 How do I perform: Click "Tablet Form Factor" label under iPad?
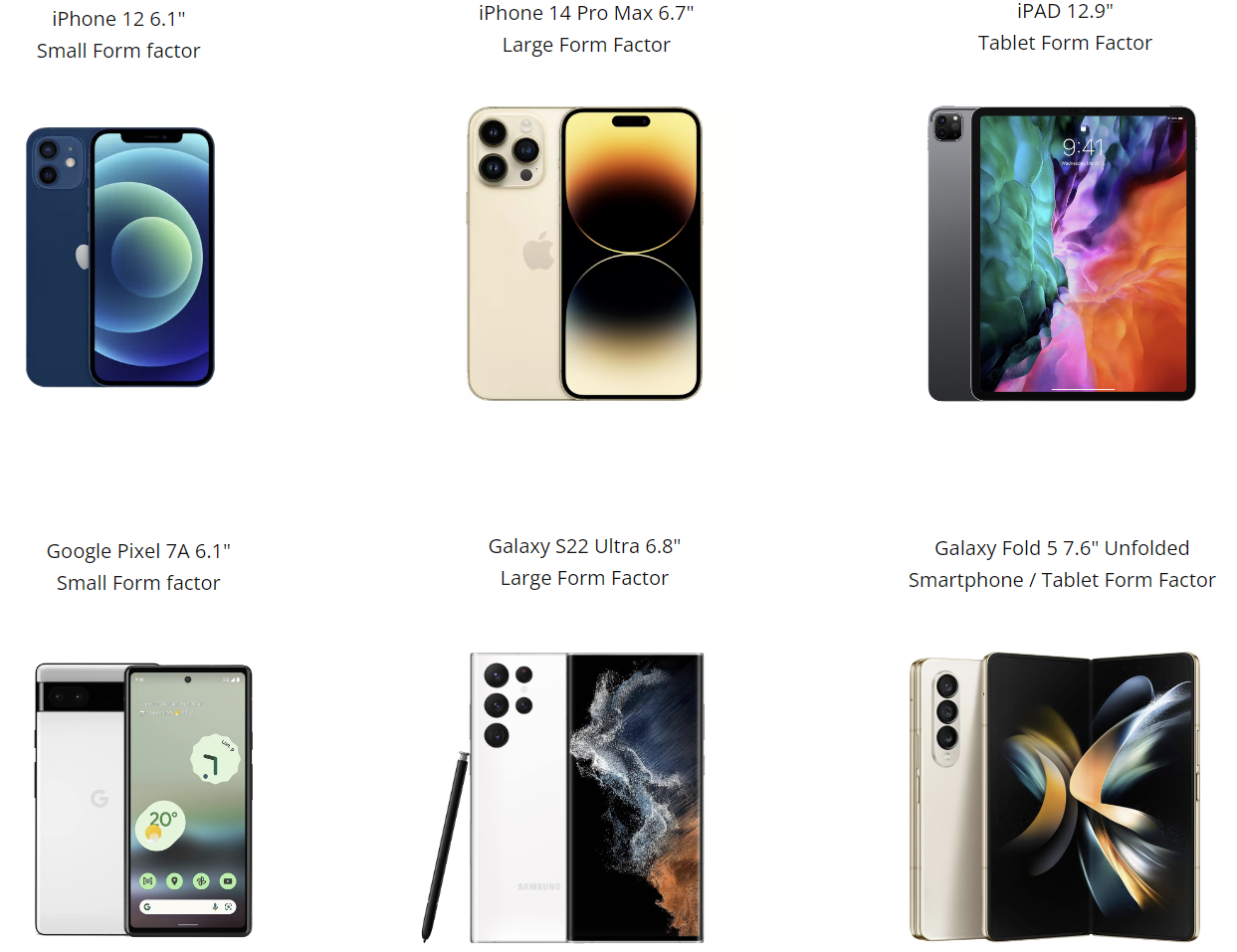pos(1065,43)
